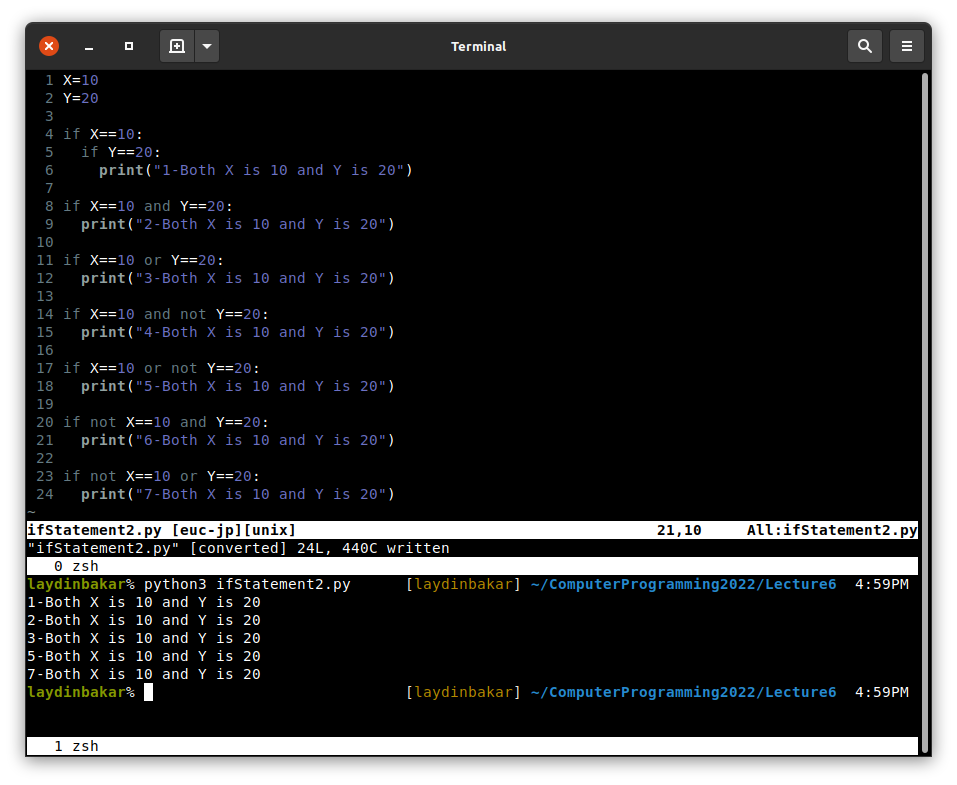The width and height of the screenshot is (957, 785).
Task: Click the ComputerProgramming2022/Lecture6 path in the last prompt
Action: tap(683, 692)
